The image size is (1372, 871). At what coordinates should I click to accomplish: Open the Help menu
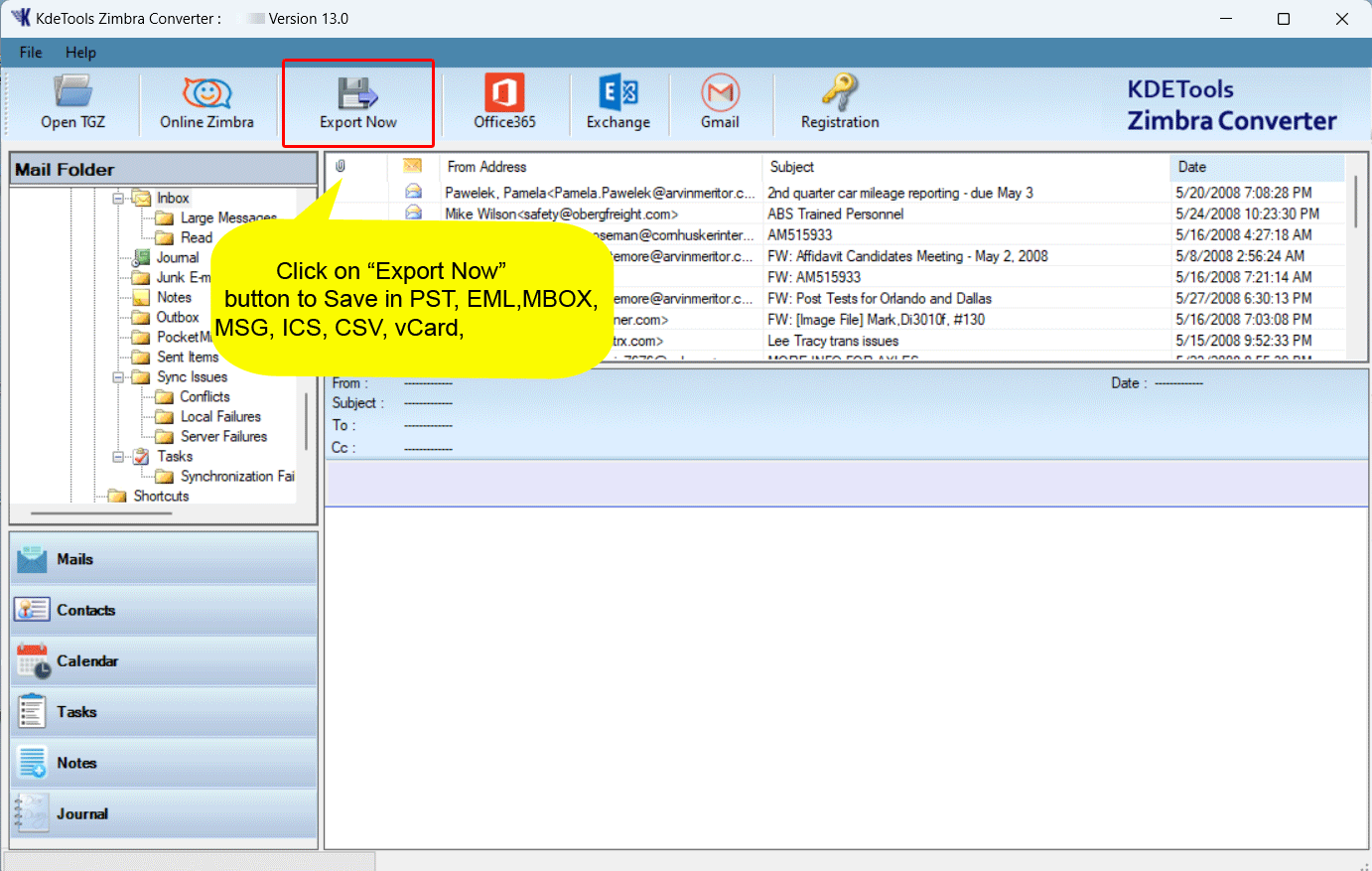[x=80, y=52]
